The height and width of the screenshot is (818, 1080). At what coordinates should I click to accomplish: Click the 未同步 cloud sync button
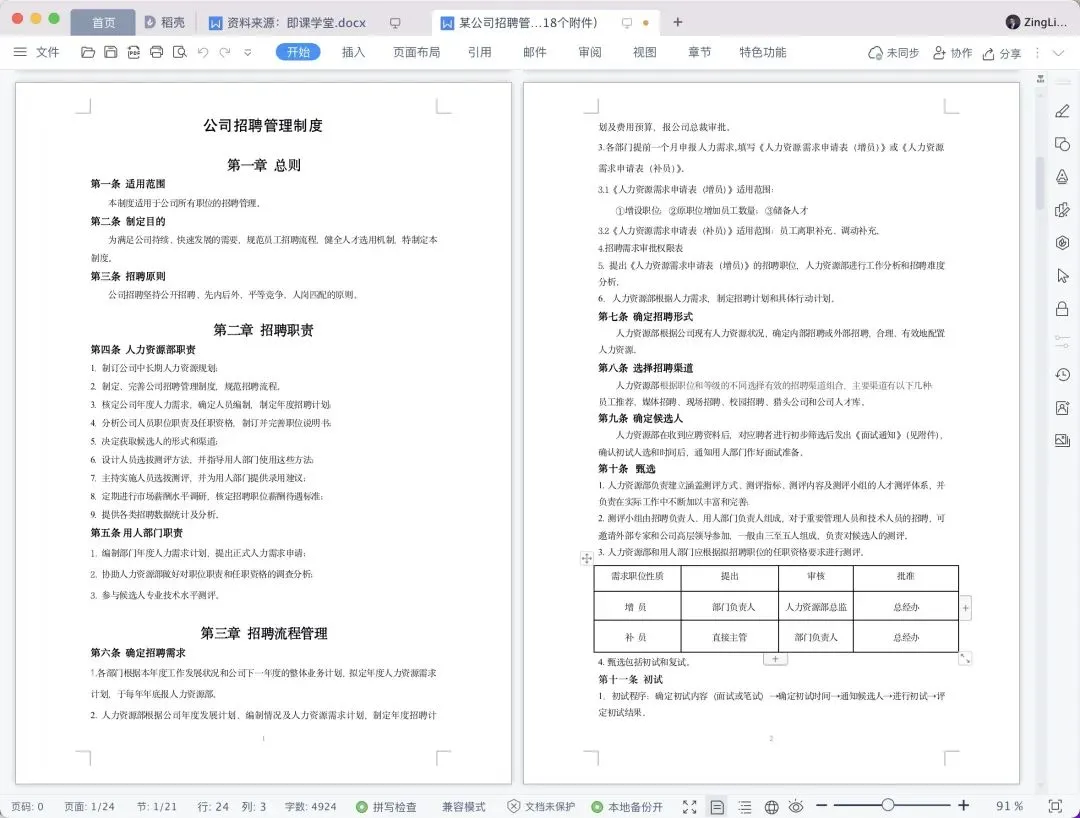pos(893,53)
